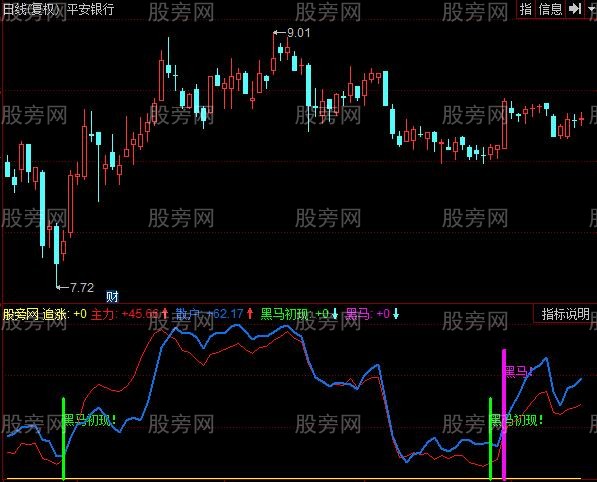Click the 指 indicator button
The width and height of the screenshot is (597, 482).
tap(526, 9)
